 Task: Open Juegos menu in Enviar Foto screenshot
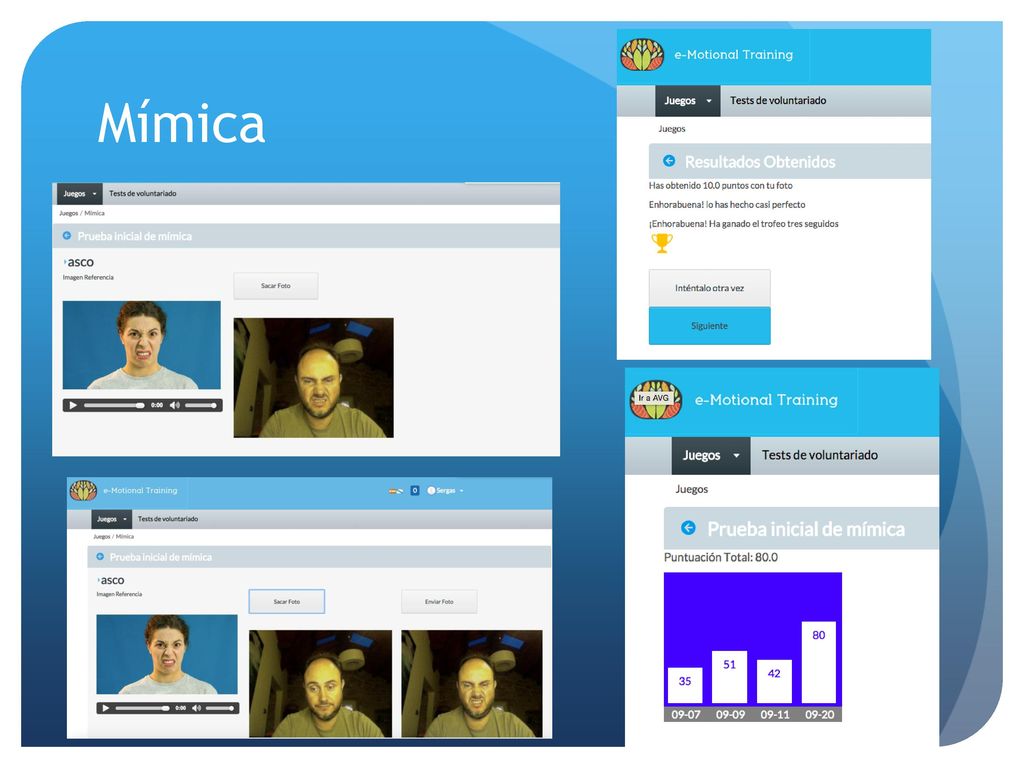112,519
